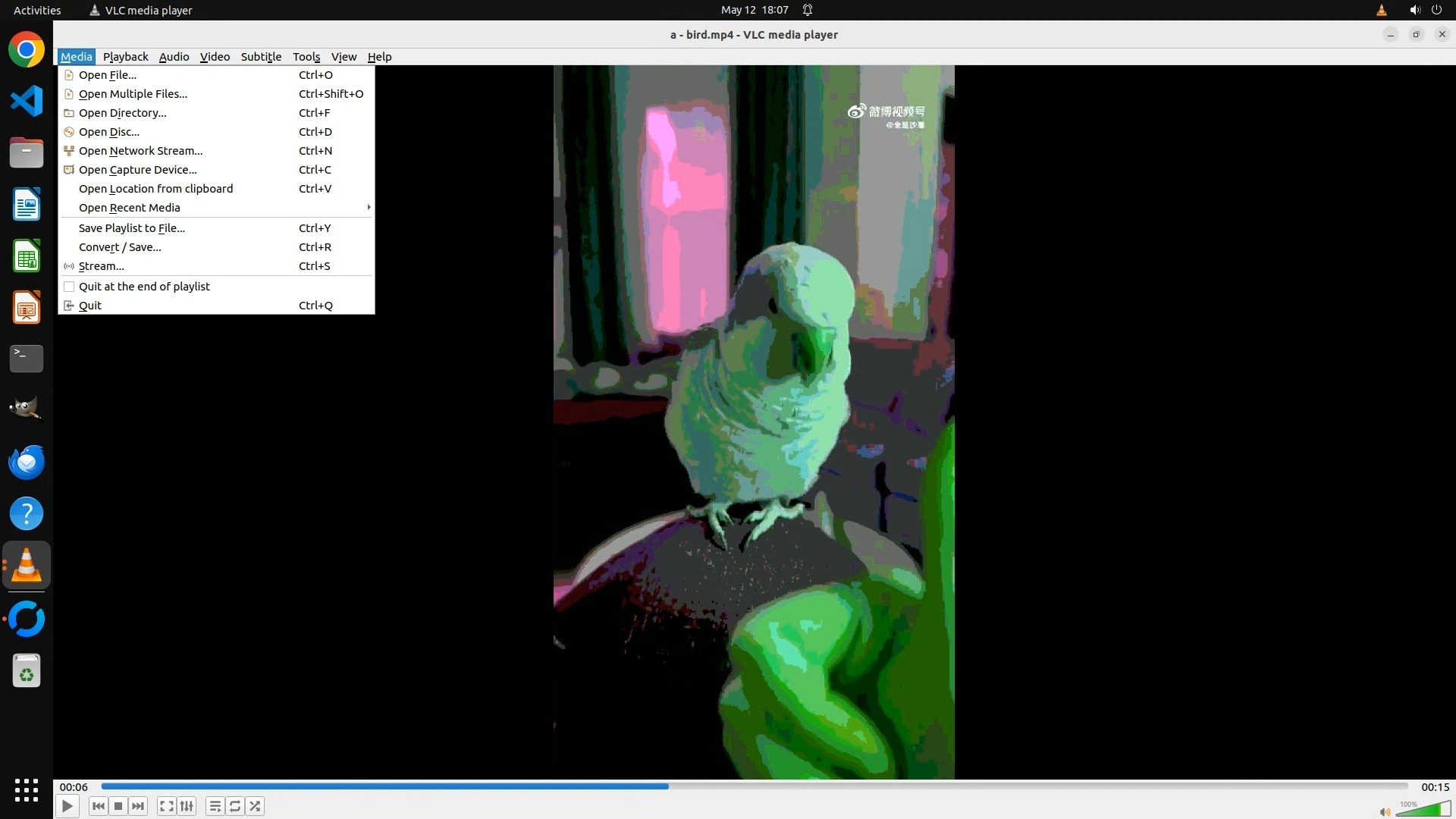This screenshot has width=1456, height=819.
Task: Skip to next media track
Action: [138, 806]
